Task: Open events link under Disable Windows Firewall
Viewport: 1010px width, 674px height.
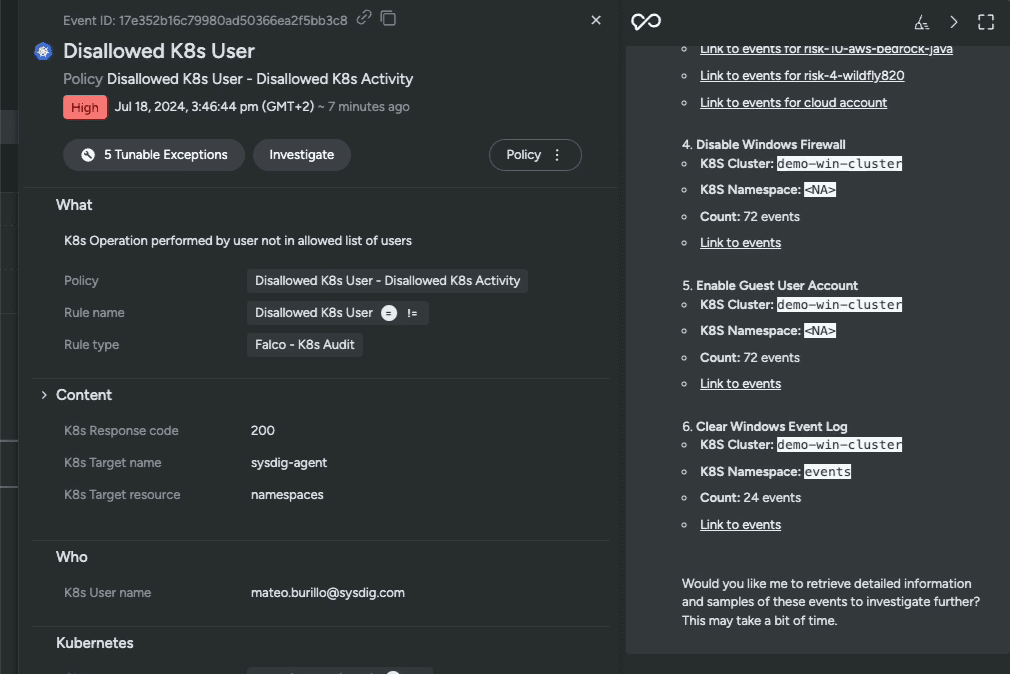Action: point(741,243)
